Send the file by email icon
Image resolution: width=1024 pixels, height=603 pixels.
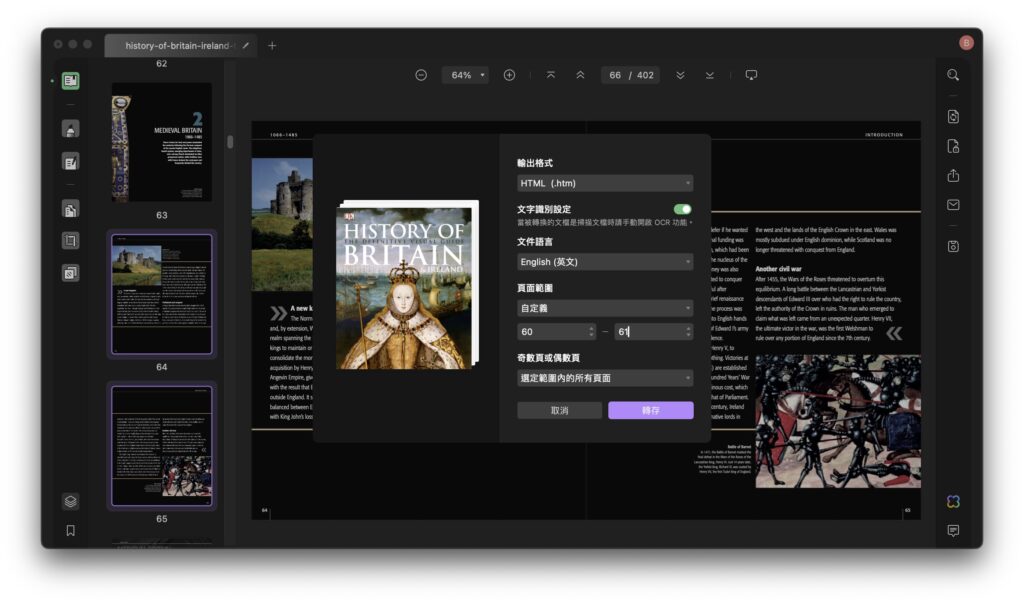coord(953,205)
